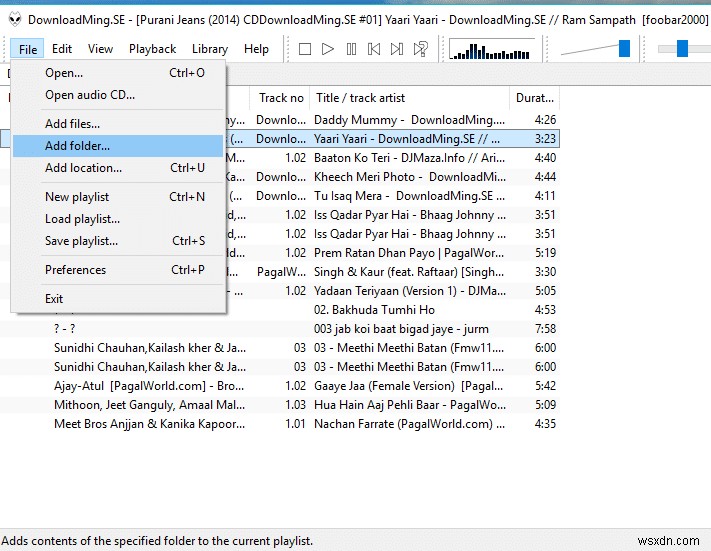This screenshot has width=711, height=551.
Task: Click artist Meet Bros Anjjan & Kanika Kapoor
Action: 149,424
